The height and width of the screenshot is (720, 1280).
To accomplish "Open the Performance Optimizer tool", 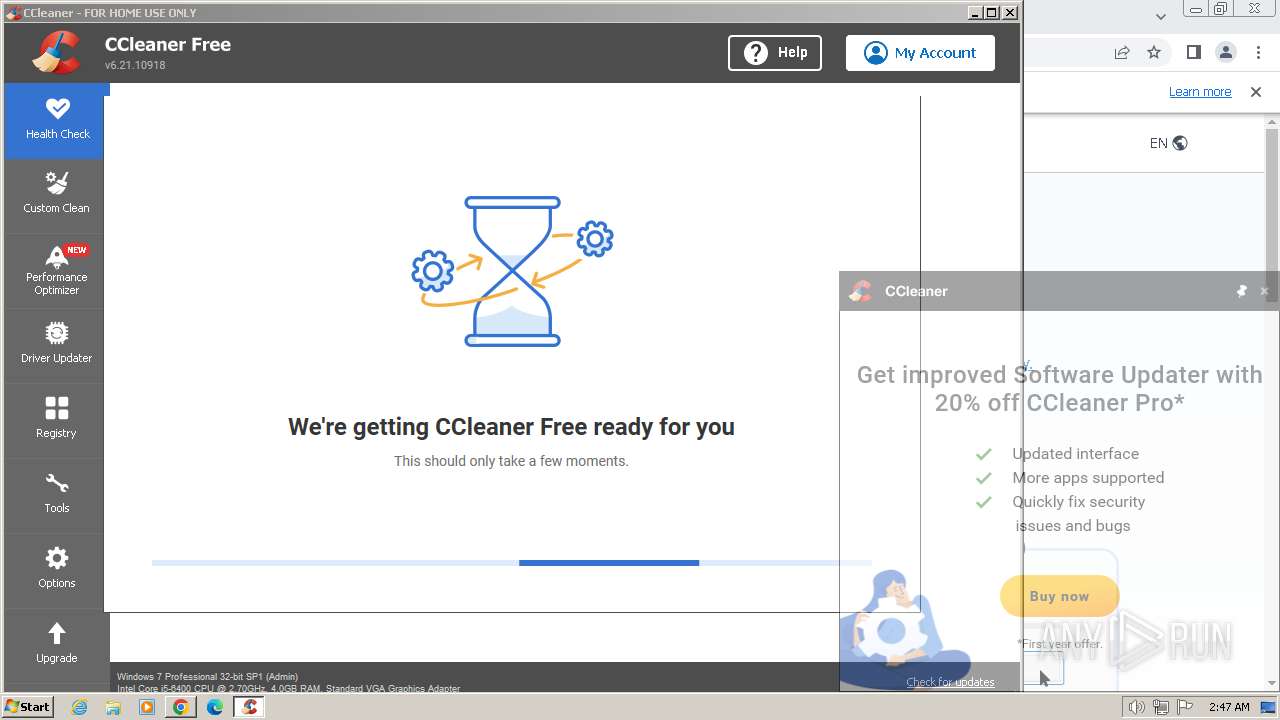I will pos(57,270).
